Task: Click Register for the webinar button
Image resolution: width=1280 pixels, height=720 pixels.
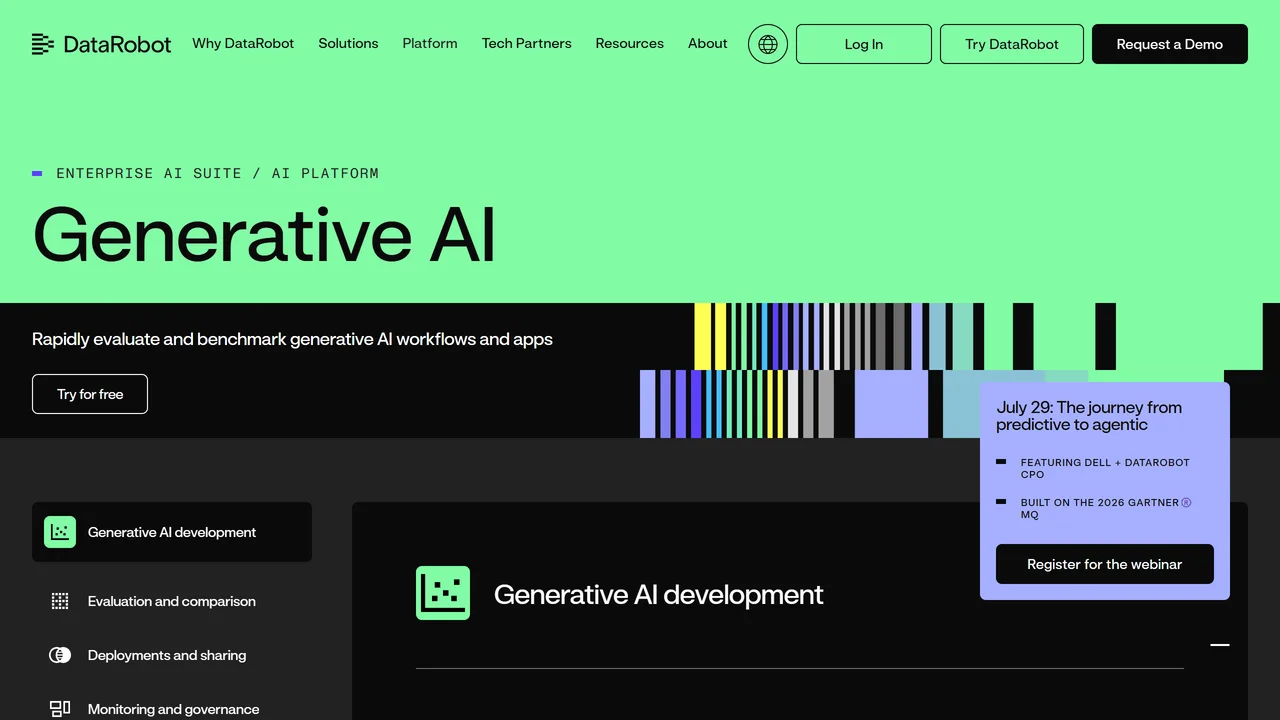Action: click(x=1105, y=564)
